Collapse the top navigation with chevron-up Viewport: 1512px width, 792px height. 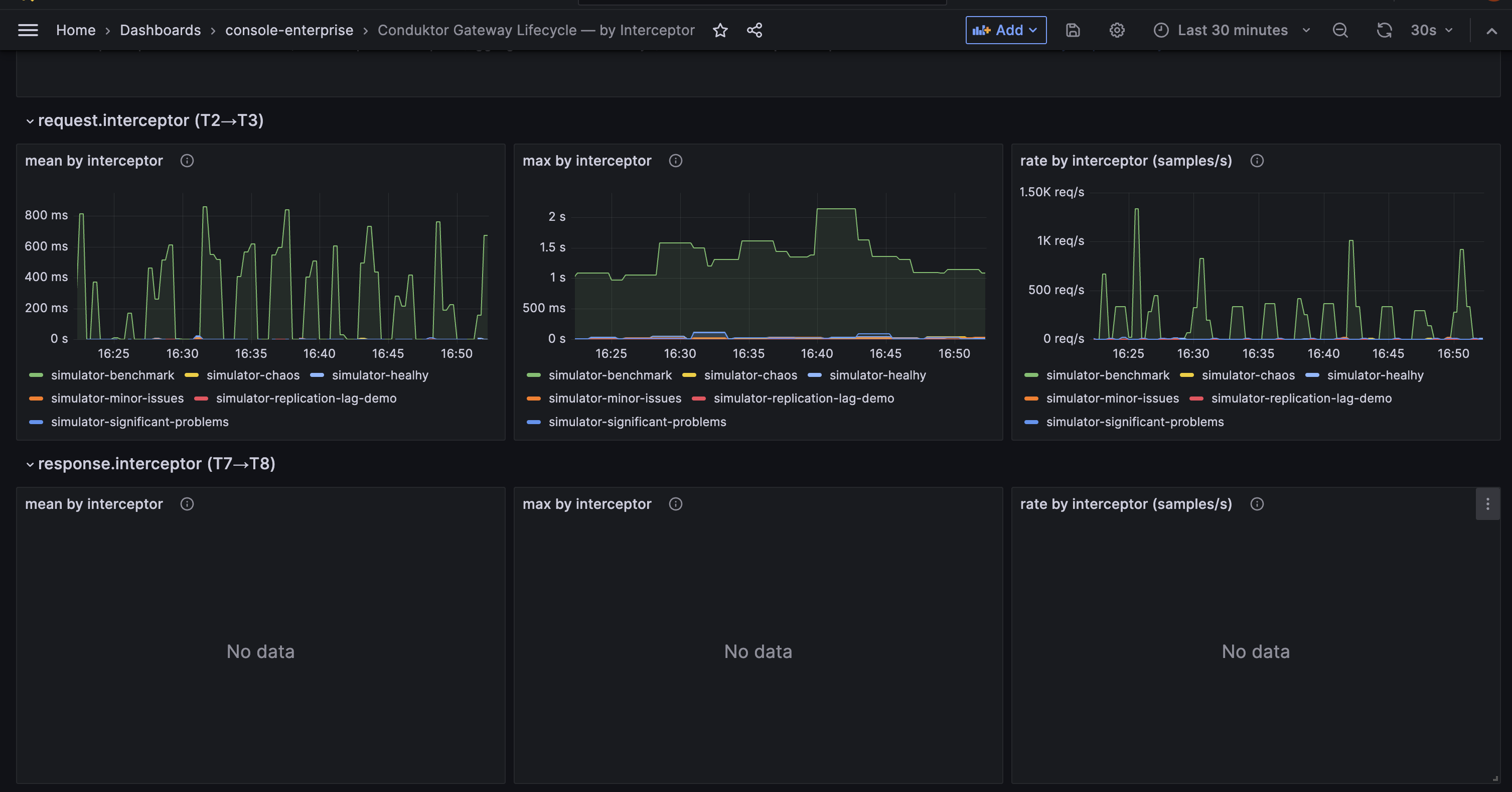pyautogui.click(x=1491, y=31)
